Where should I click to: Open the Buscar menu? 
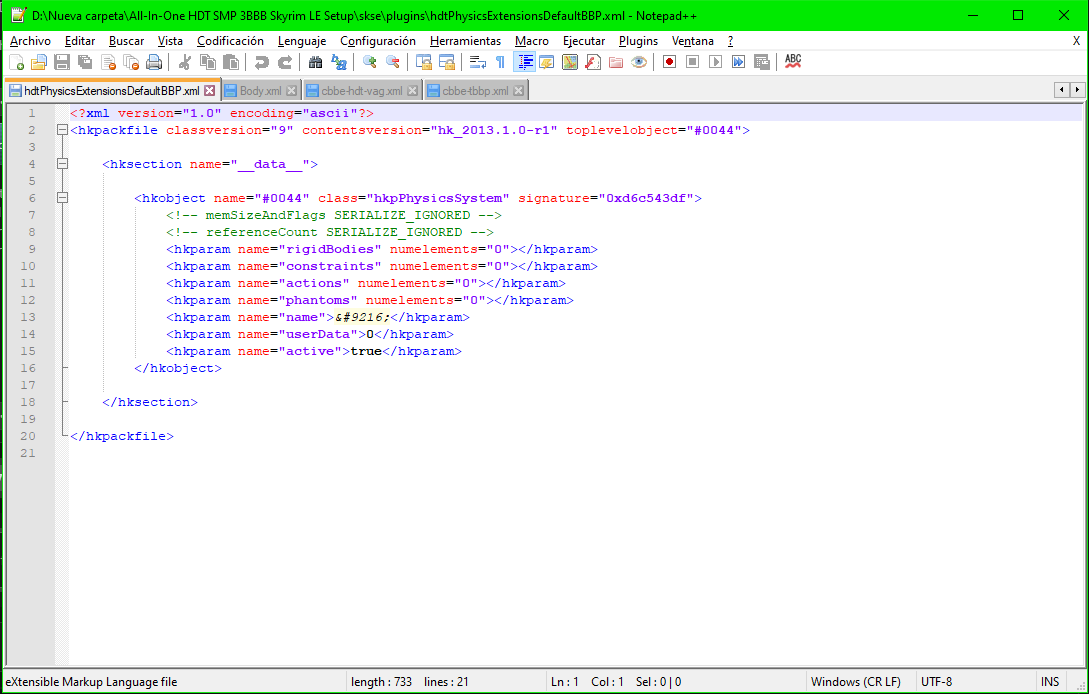click(x=126, y=41)
